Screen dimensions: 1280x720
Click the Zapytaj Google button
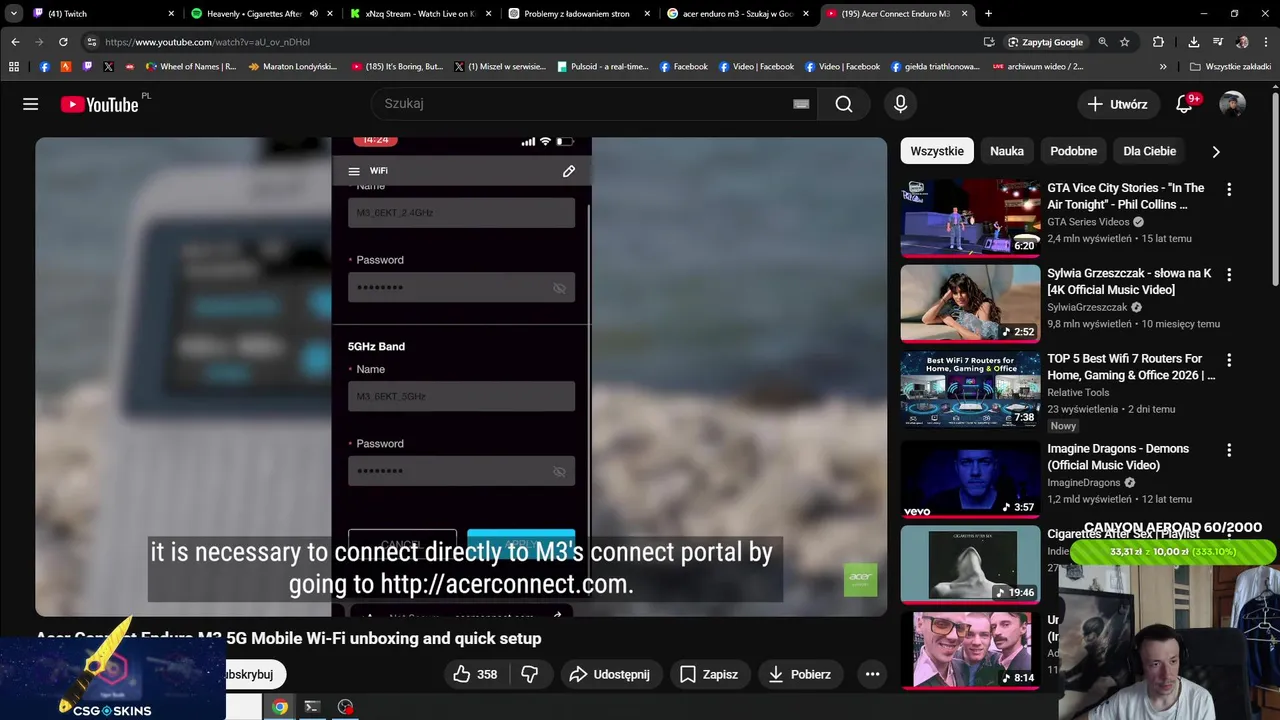click(x=1046, y=42)
